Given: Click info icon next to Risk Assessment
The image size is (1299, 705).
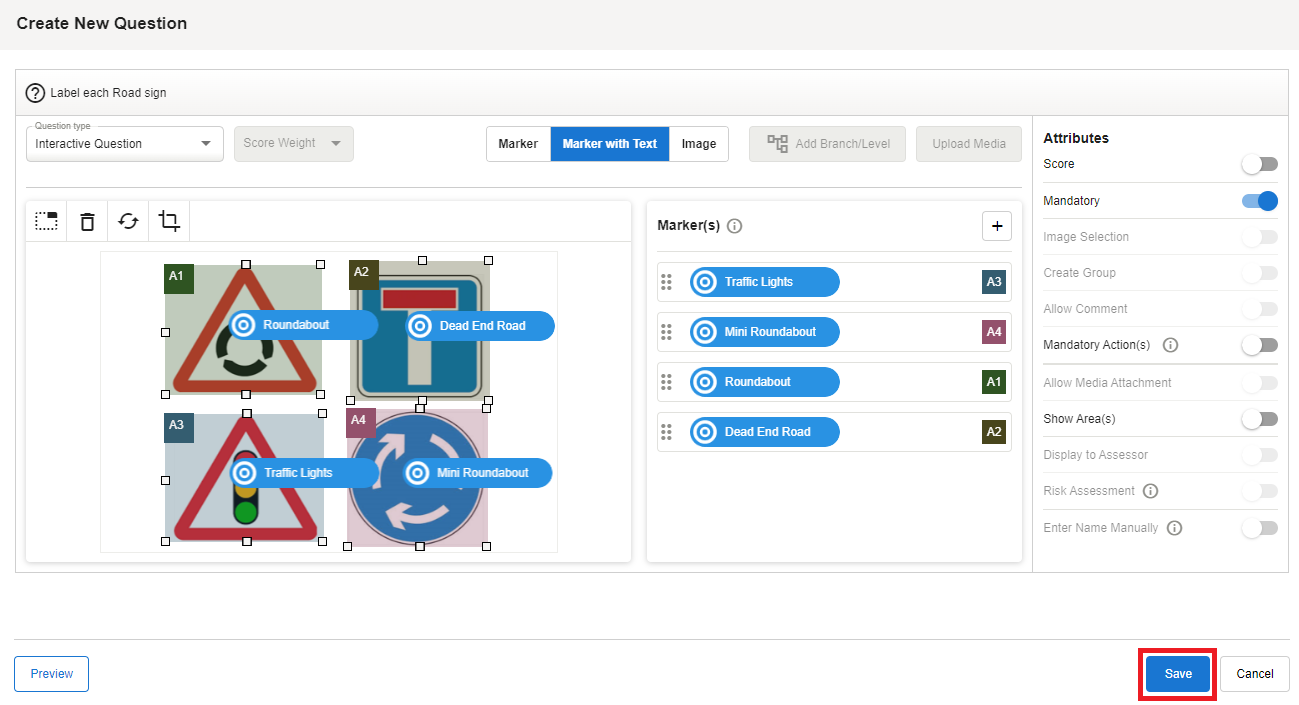Looking at the screenshot, I should click(1150, 491).
